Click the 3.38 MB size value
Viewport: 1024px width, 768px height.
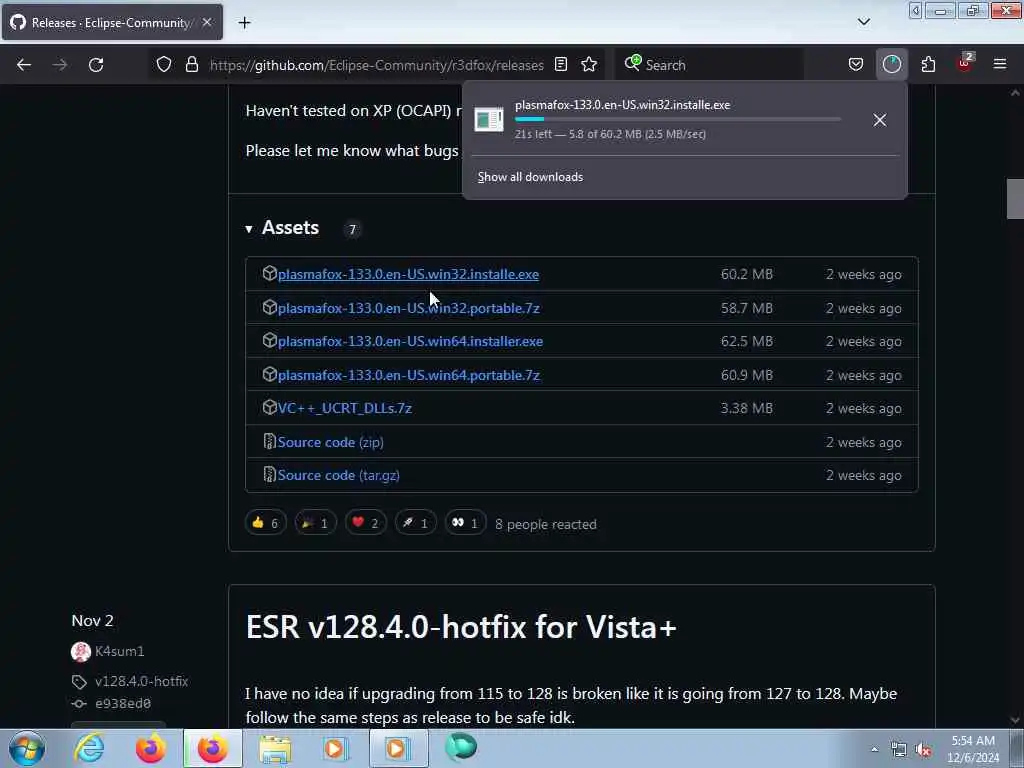point(746,408)
